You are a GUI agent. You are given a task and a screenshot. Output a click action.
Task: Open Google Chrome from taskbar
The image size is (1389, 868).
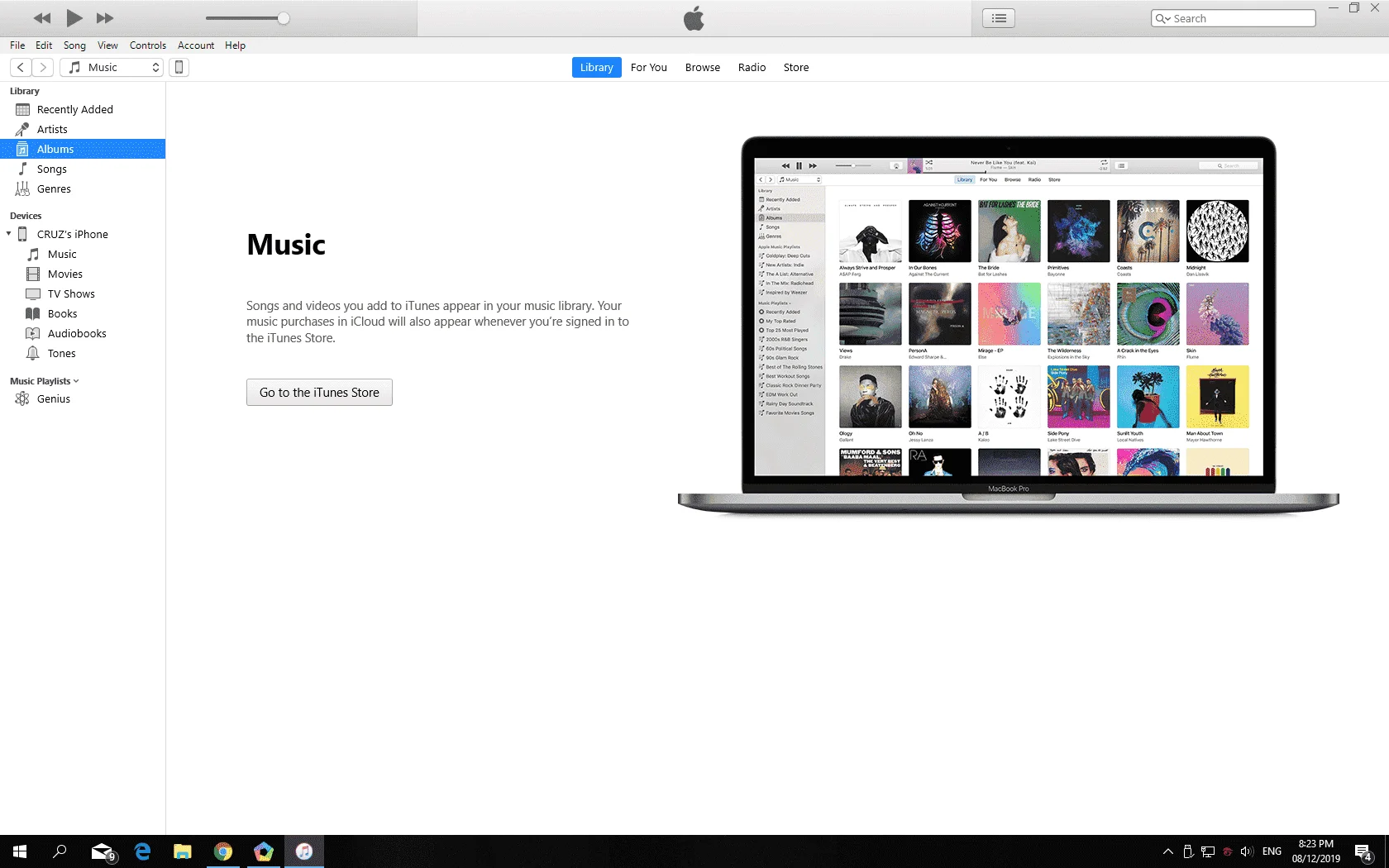[x=223, y=851]
